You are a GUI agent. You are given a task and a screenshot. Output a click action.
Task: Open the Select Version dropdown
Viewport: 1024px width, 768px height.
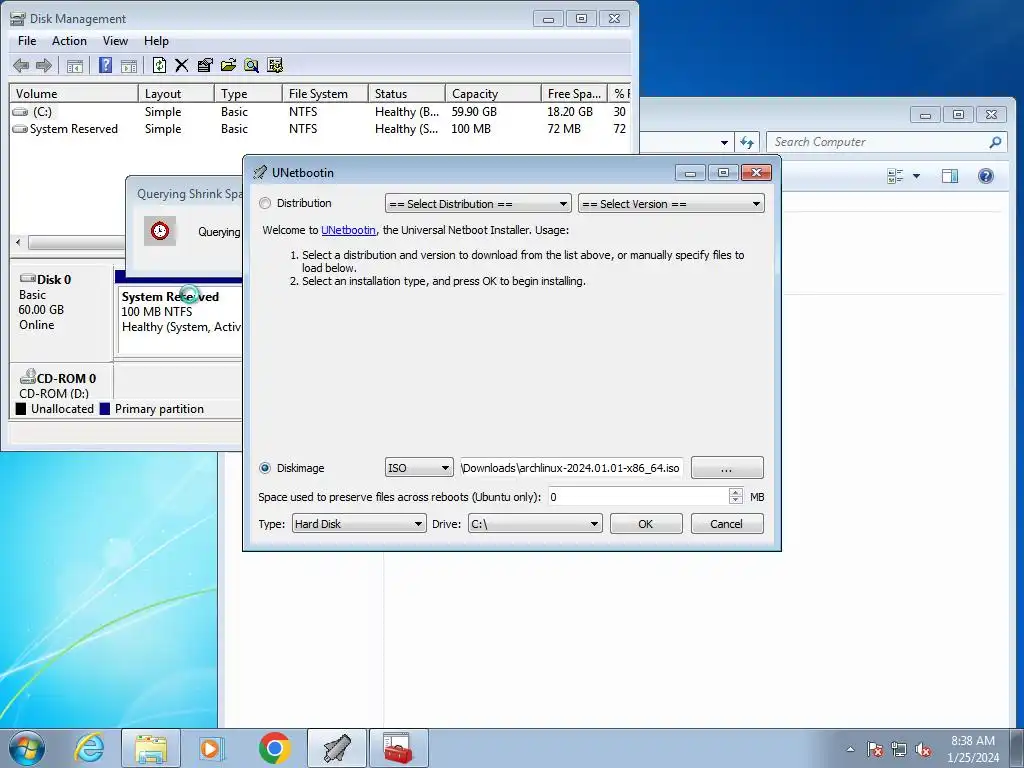[671, 204]
